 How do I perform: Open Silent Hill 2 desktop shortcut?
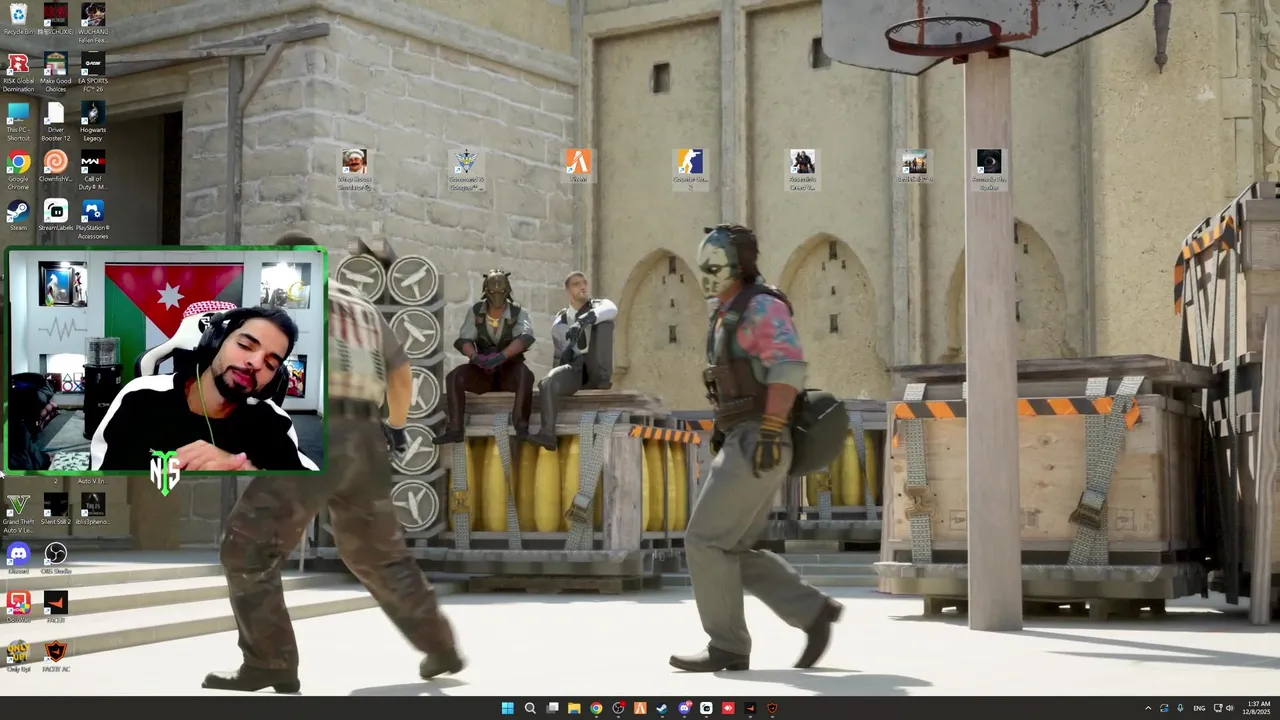tap(55, 508)
